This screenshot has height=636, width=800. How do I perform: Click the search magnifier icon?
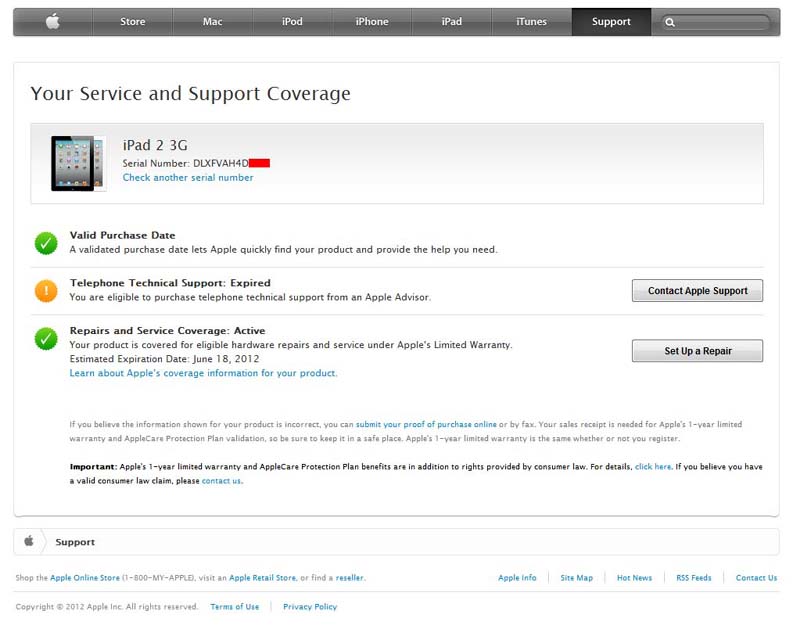[x=670, y=22]
